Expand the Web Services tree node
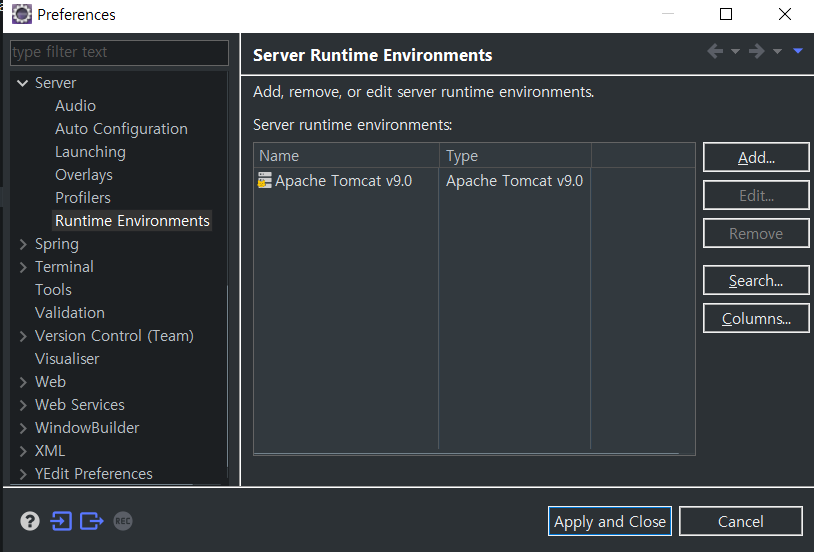This screenshot has height=552, width=814. 23,405
